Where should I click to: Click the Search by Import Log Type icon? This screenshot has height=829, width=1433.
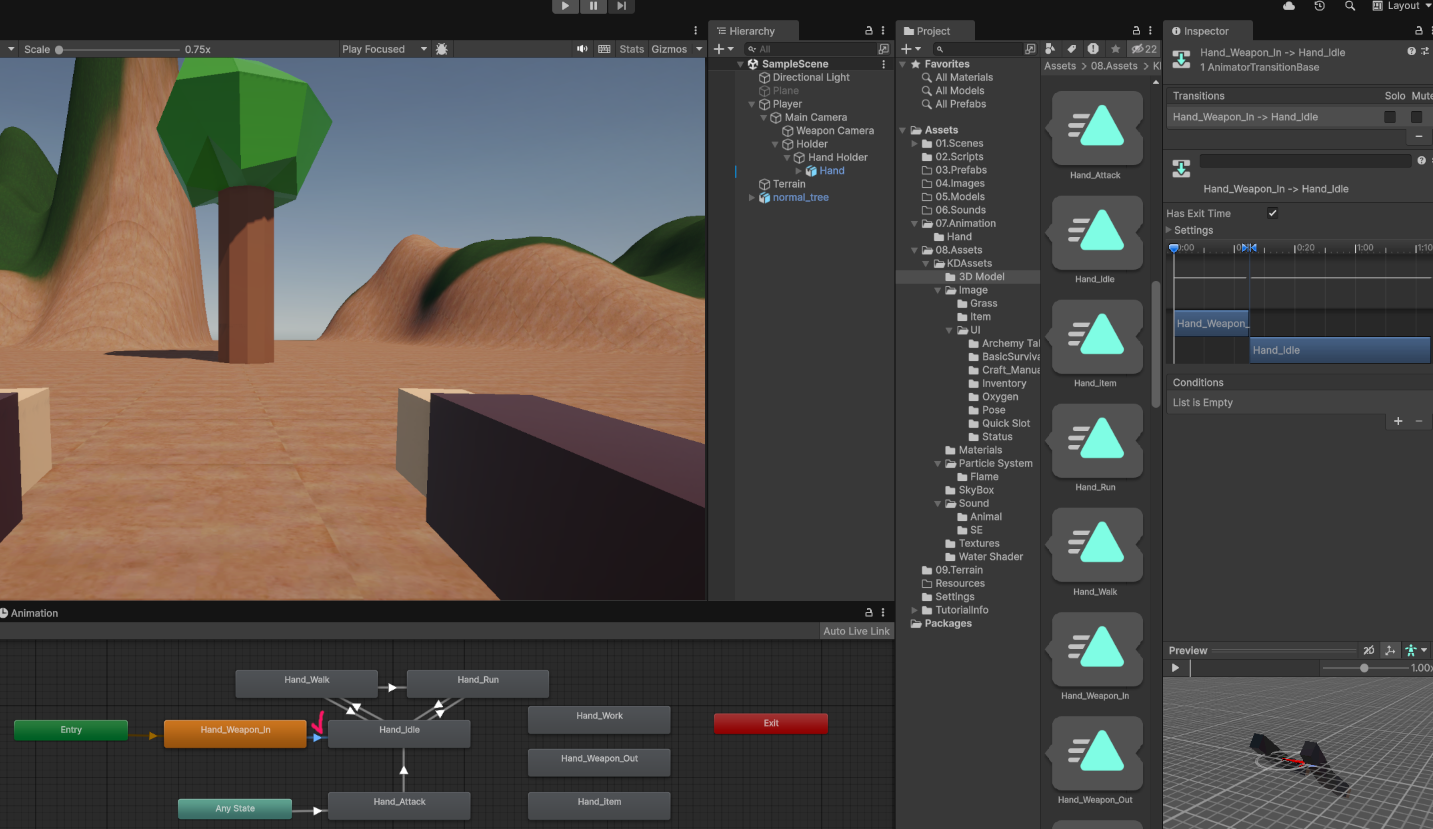pyautogui.click(x=1093, y=49)
